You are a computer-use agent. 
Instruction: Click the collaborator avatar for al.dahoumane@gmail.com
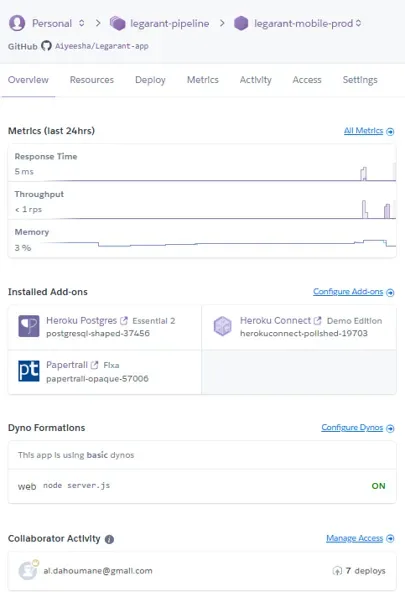coord(28,571)
